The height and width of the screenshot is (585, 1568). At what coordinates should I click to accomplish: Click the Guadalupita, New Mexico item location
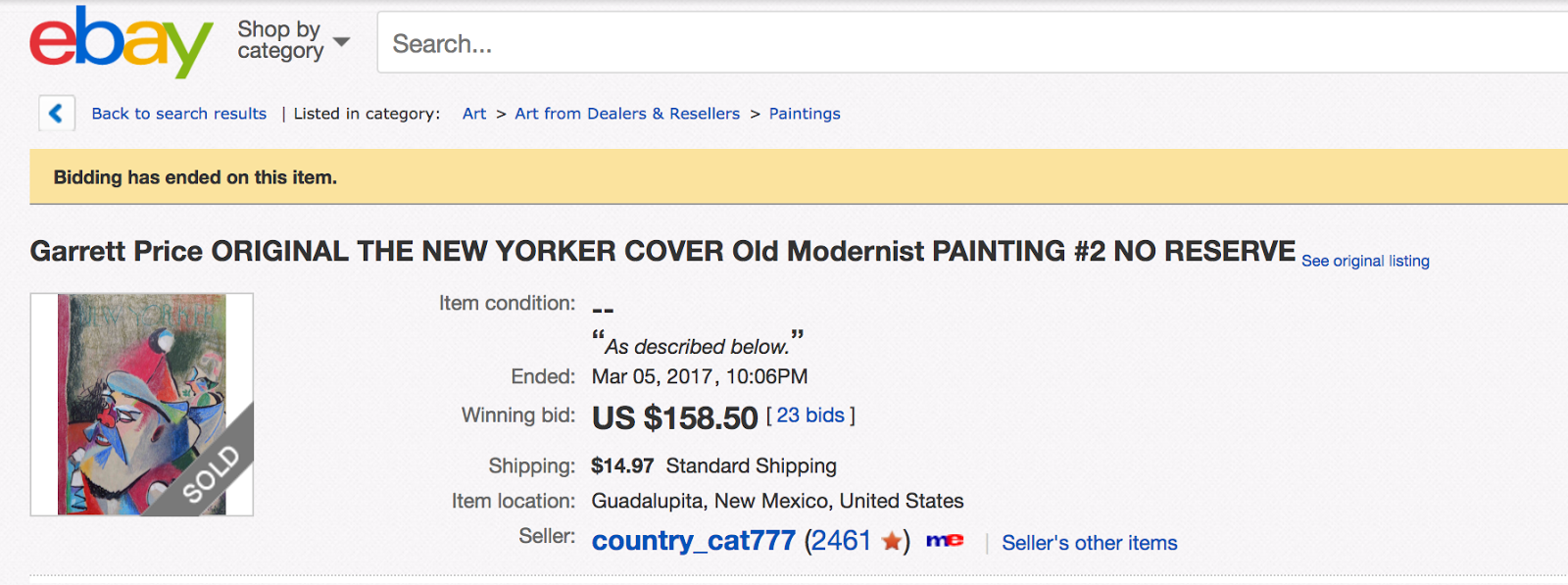tap(777, 501)
